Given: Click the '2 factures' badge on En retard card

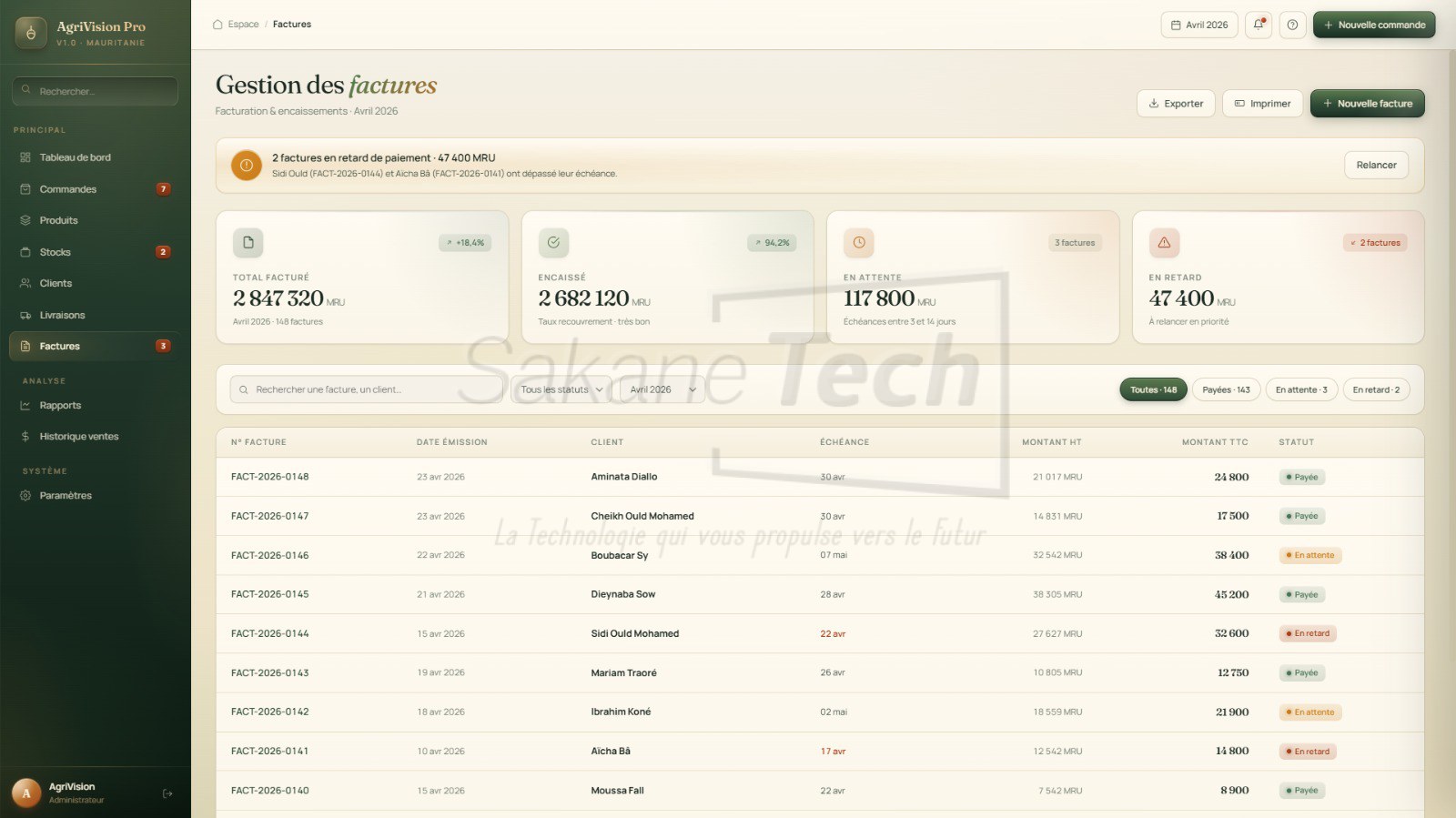Looking at the screenshot, I should tap(1375, 243).
